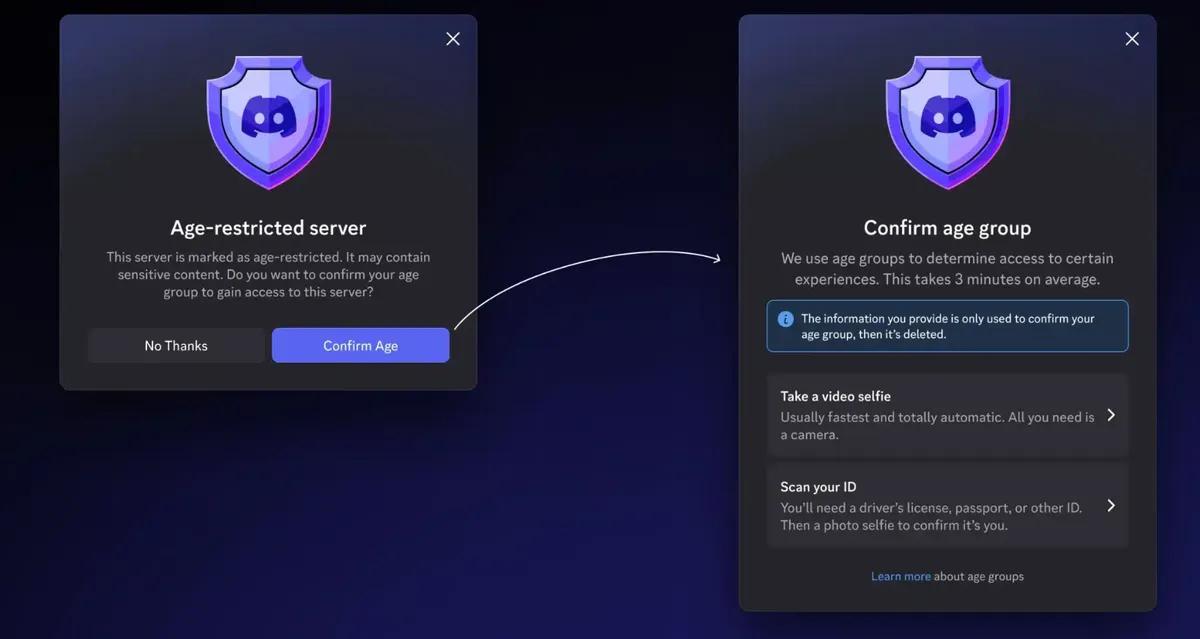
Task: Expand the Take a video selfie option chevron
Action: (x=1112, y=414)
